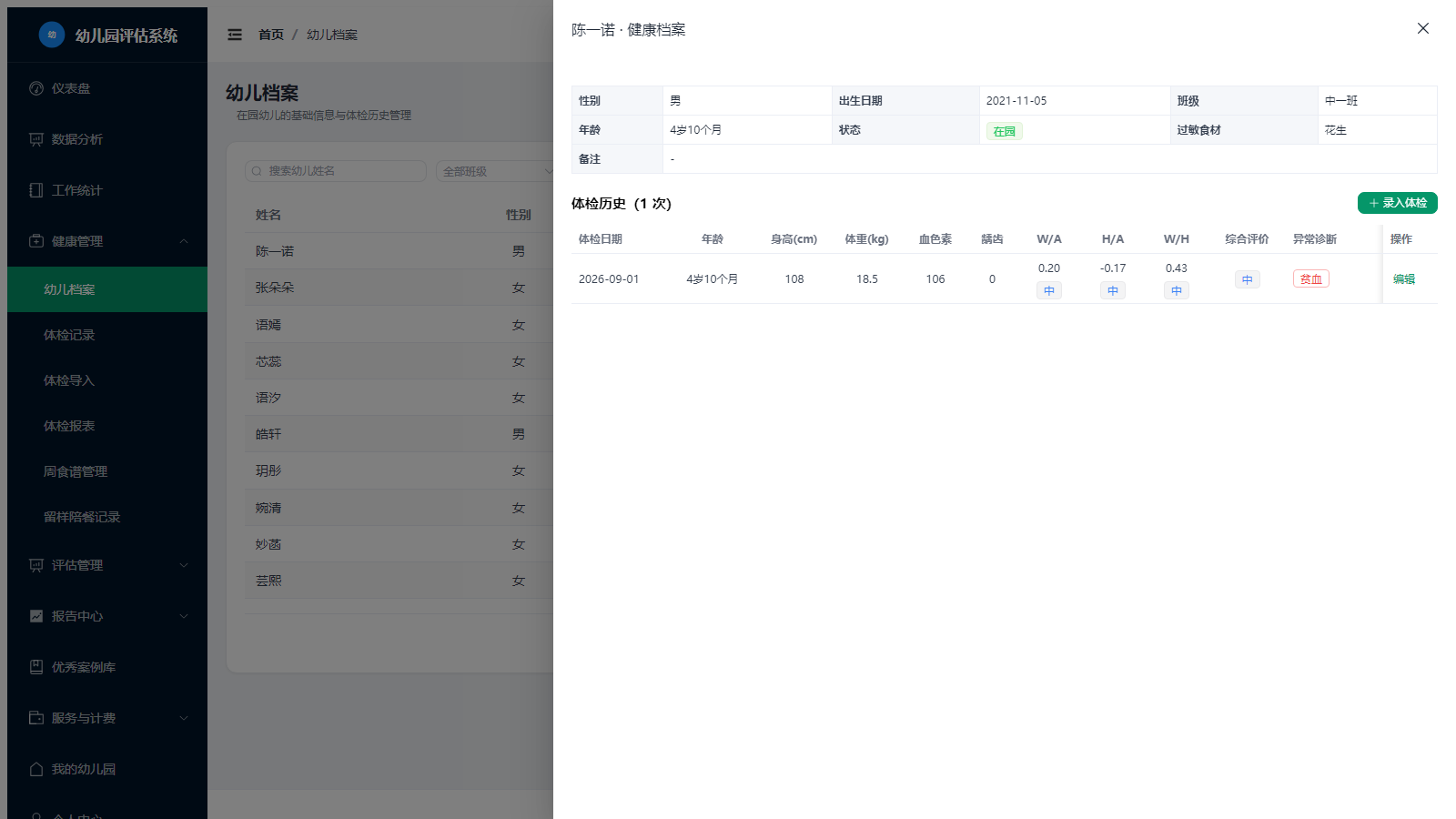Click the 工作统计 icon in sidebar
Image resolution: width=1456 pixels, height=819 pixels.
(36, 190)
